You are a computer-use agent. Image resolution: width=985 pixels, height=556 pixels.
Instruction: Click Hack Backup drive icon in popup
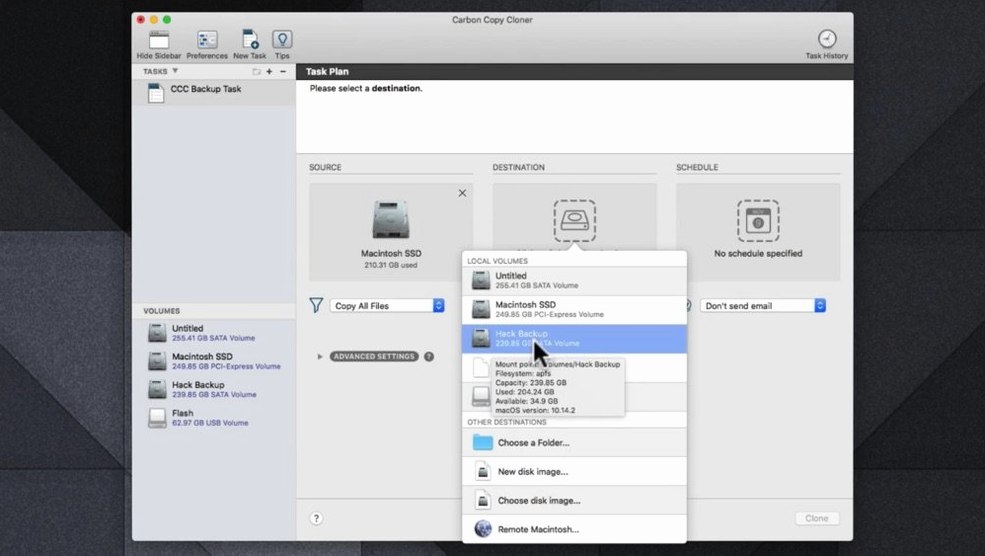click(481, 338)
